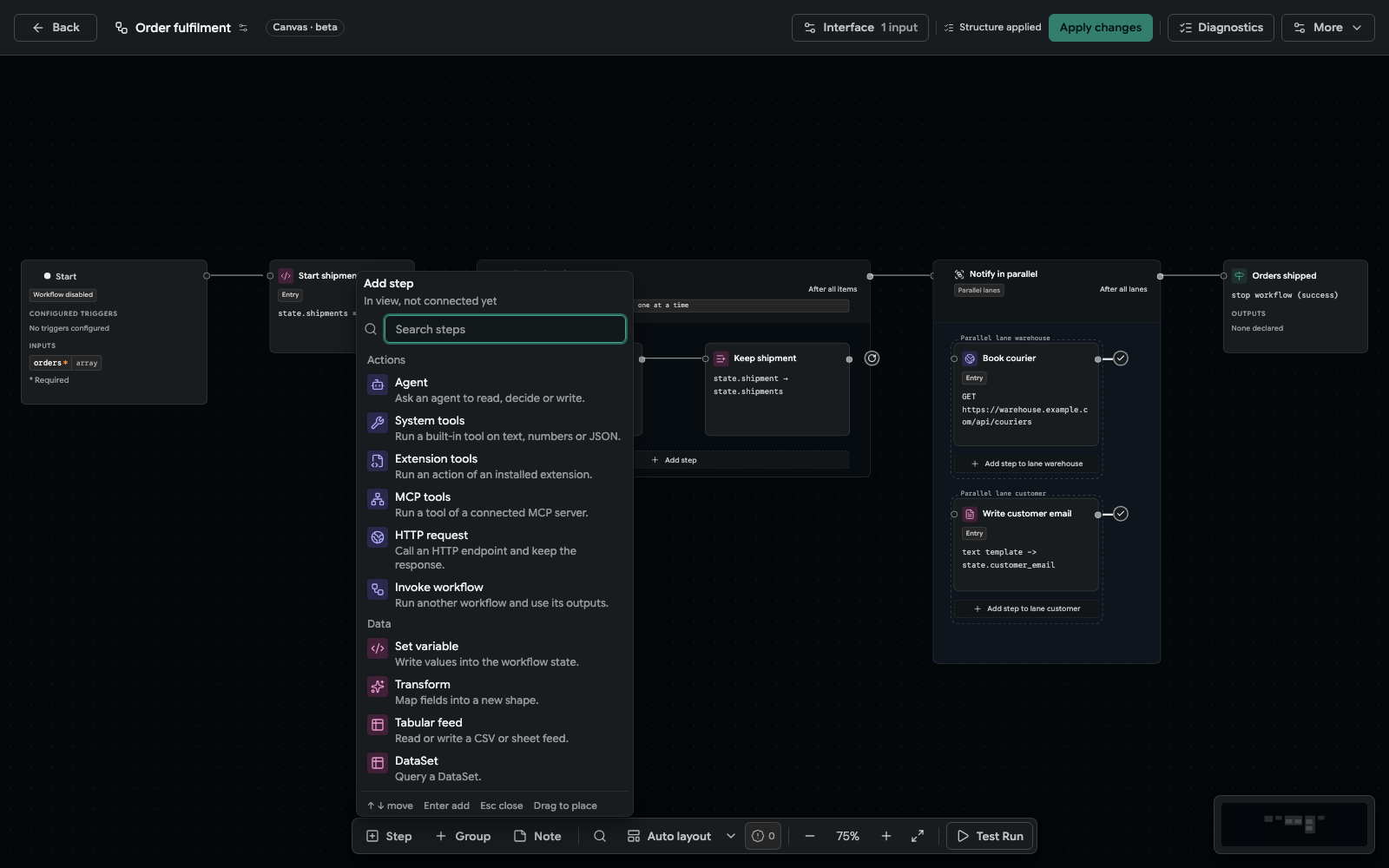The width and height of the screenshot is (1389, 868).
Task: Click Add step to lane warehouse
Action: [x=1028, y=464]
